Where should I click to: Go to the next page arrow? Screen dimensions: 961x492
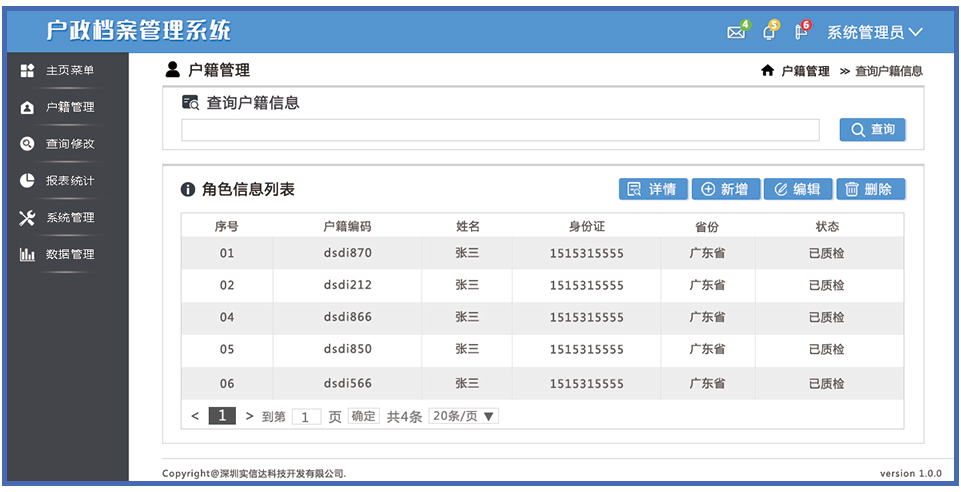click(249, 416)
